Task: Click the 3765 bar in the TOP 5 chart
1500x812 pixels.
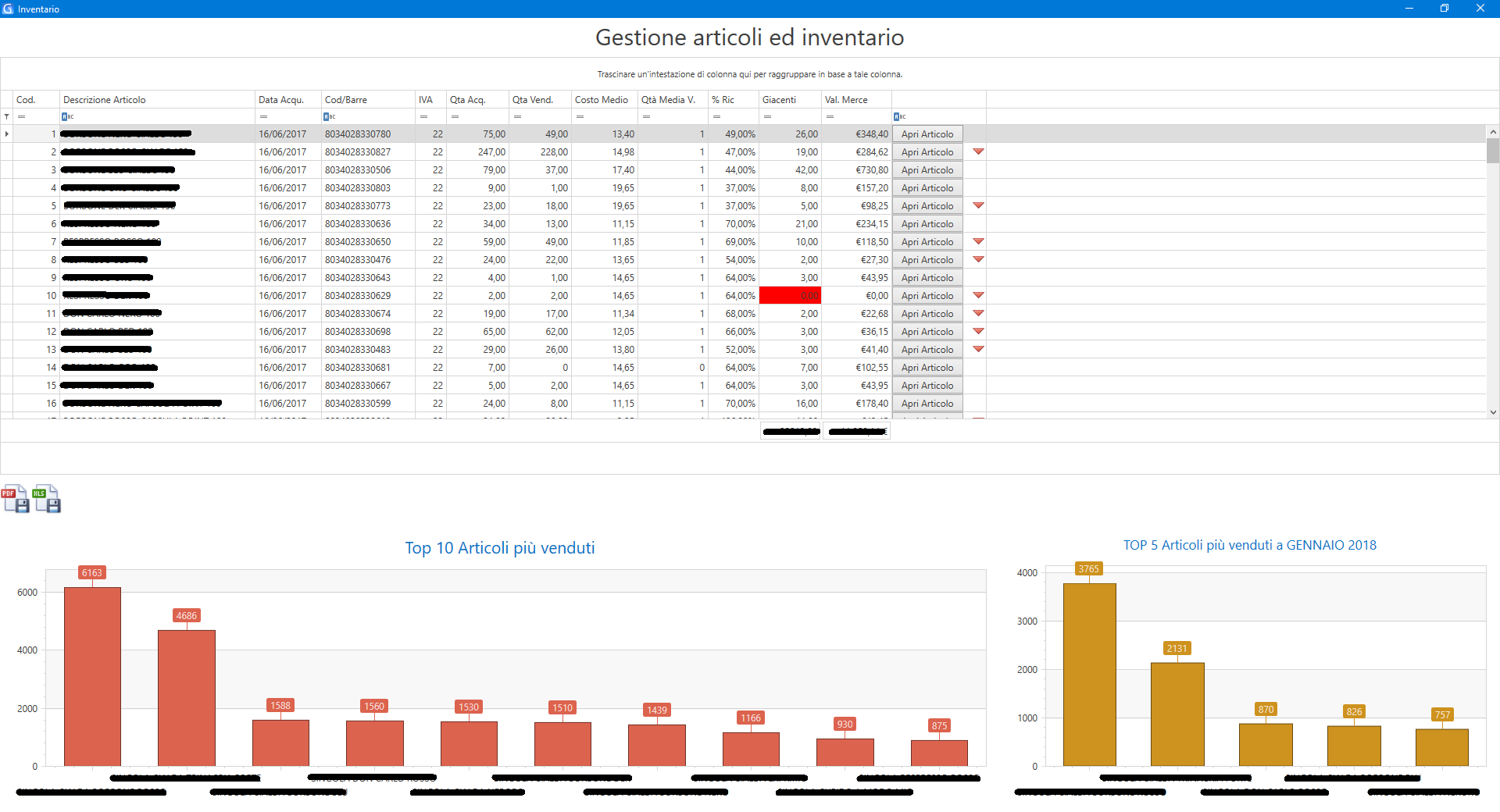Action: tap(1089, 674)
